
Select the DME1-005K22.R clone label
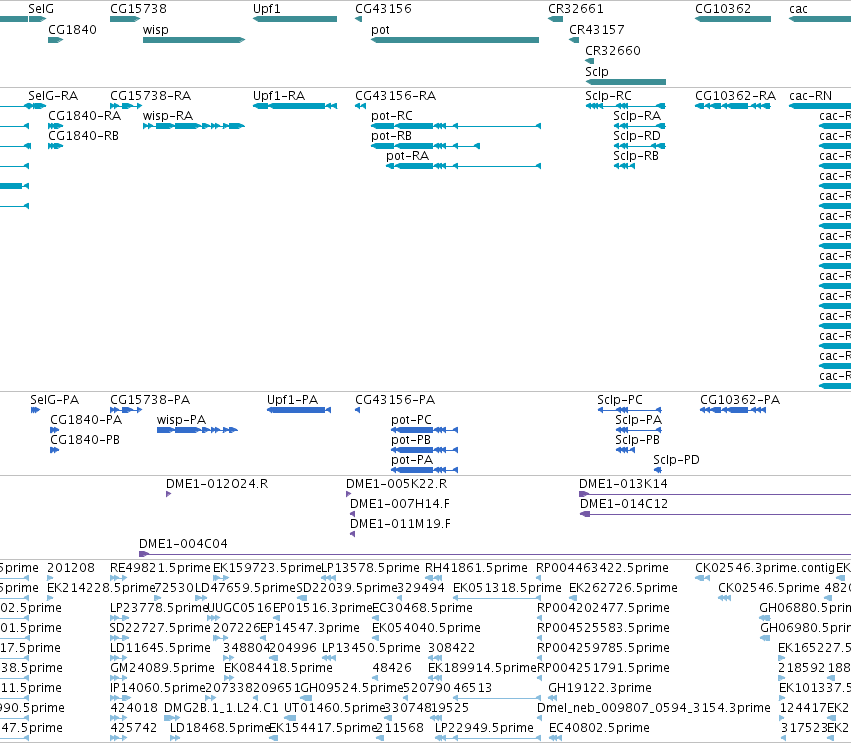click(397, 484)
